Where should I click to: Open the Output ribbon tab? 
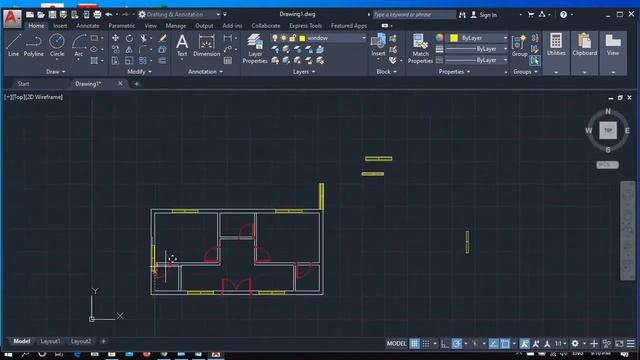pos(204,26)
